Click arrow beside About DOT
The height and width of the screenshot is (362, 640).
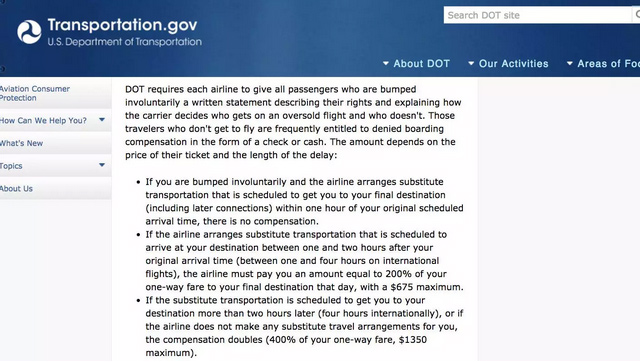coord(386,64)
